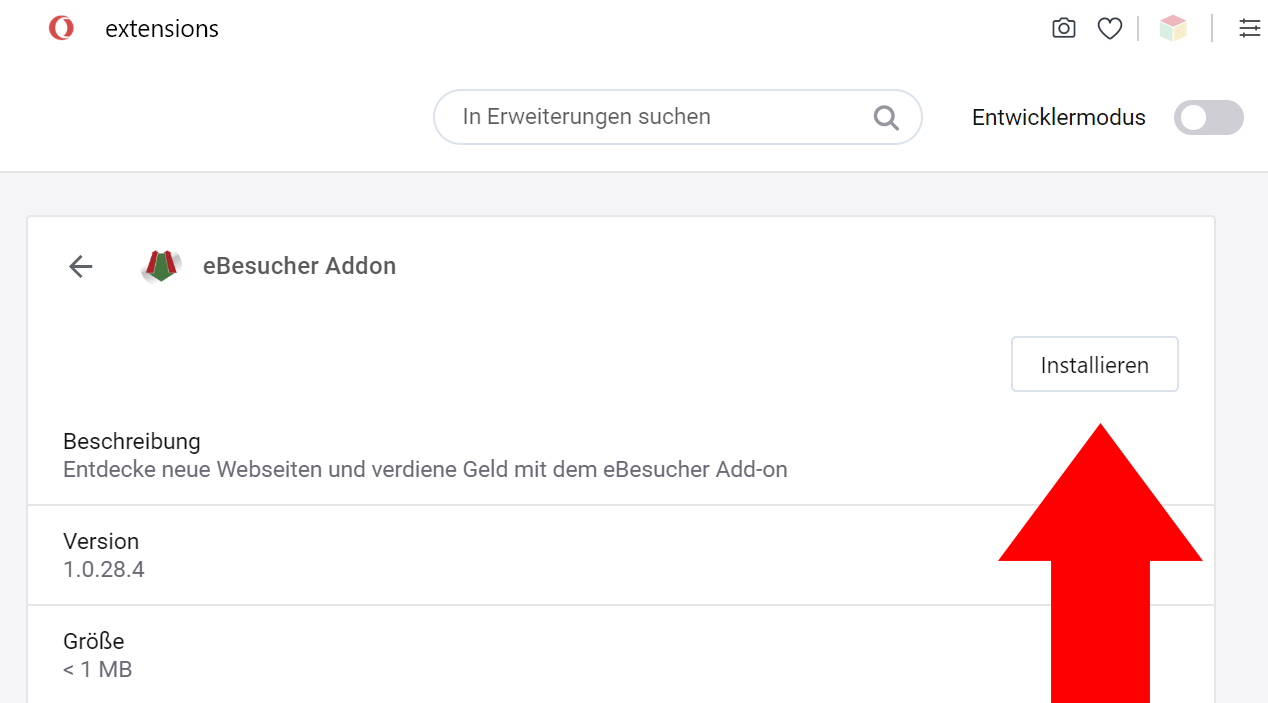Open the extensions cube icon
The height and width of the screenshot is (703, 1268).
tap(1173, 28)
